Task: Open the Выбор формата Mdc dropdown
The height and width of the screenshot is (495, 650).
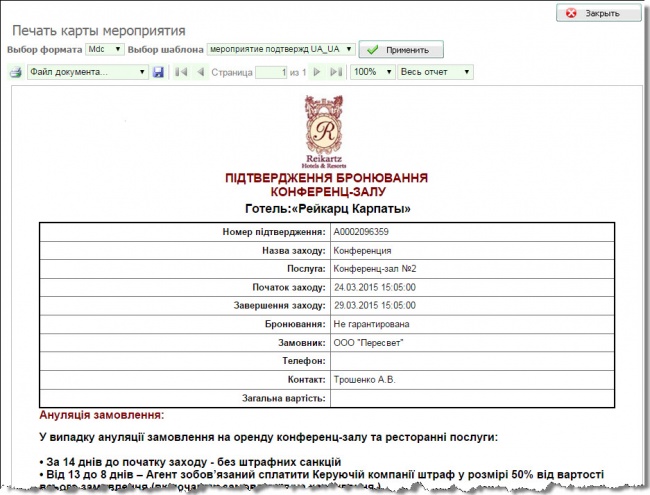Action: coord(104,49)
